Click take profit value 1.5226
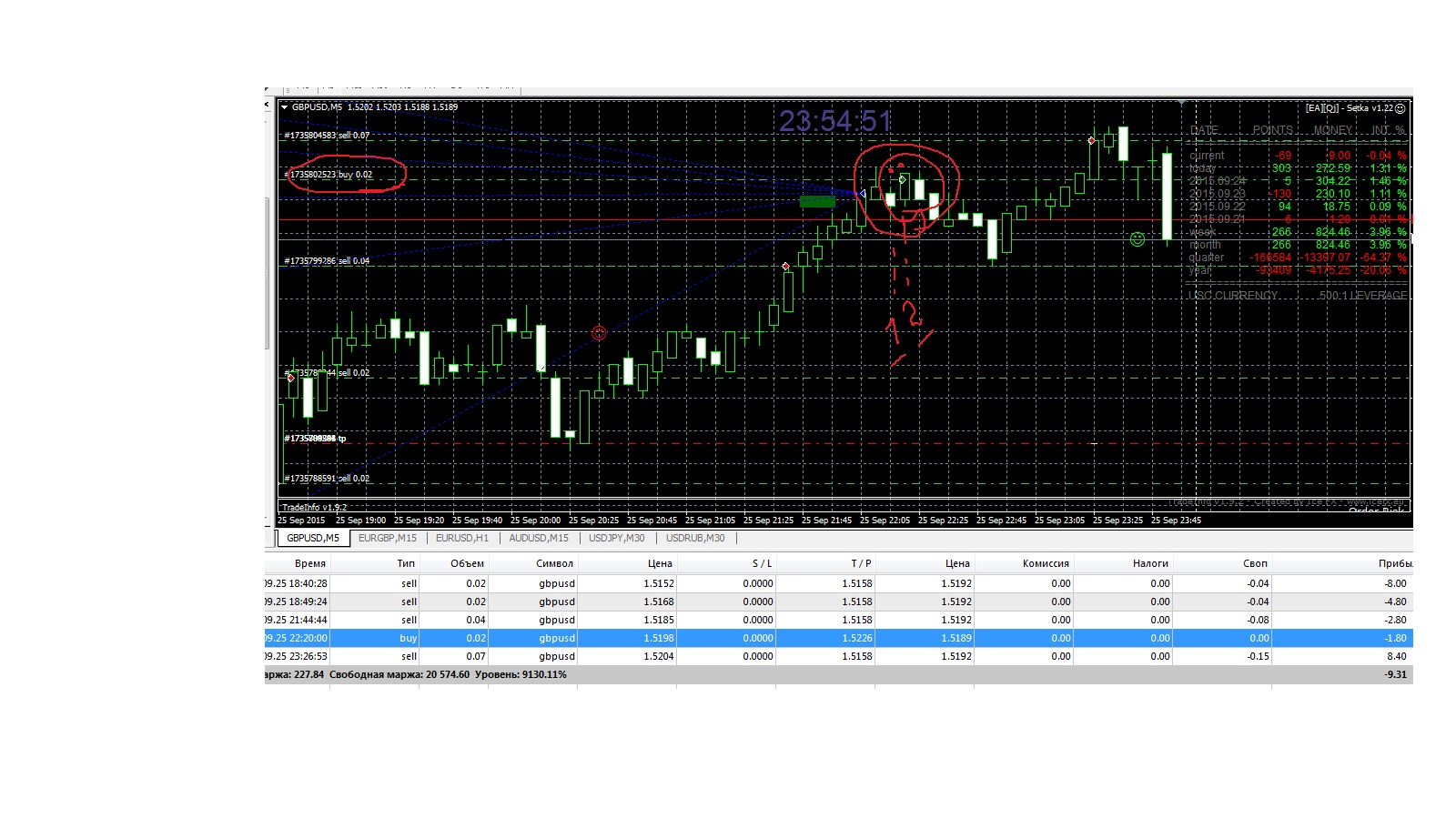The height and width of the screenshot is (819, 1456). (x=856, y=638)
